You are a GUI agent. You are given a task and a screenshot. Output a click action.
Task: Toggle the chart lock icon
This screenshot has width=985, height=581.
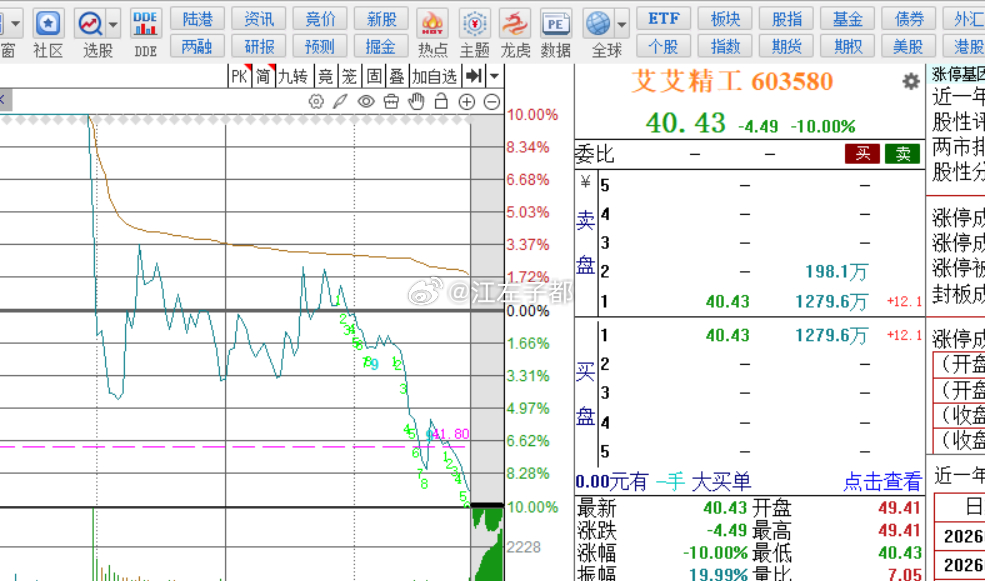click(441, 102)
